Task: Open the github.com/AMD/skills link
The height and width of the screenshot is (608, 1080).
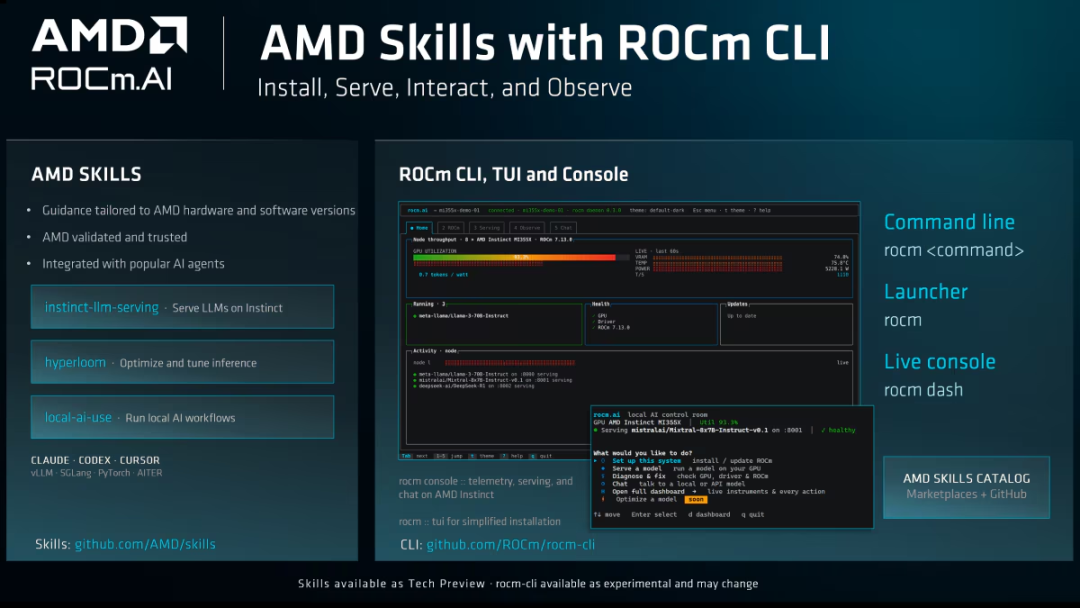Action: tap(145, 544)
